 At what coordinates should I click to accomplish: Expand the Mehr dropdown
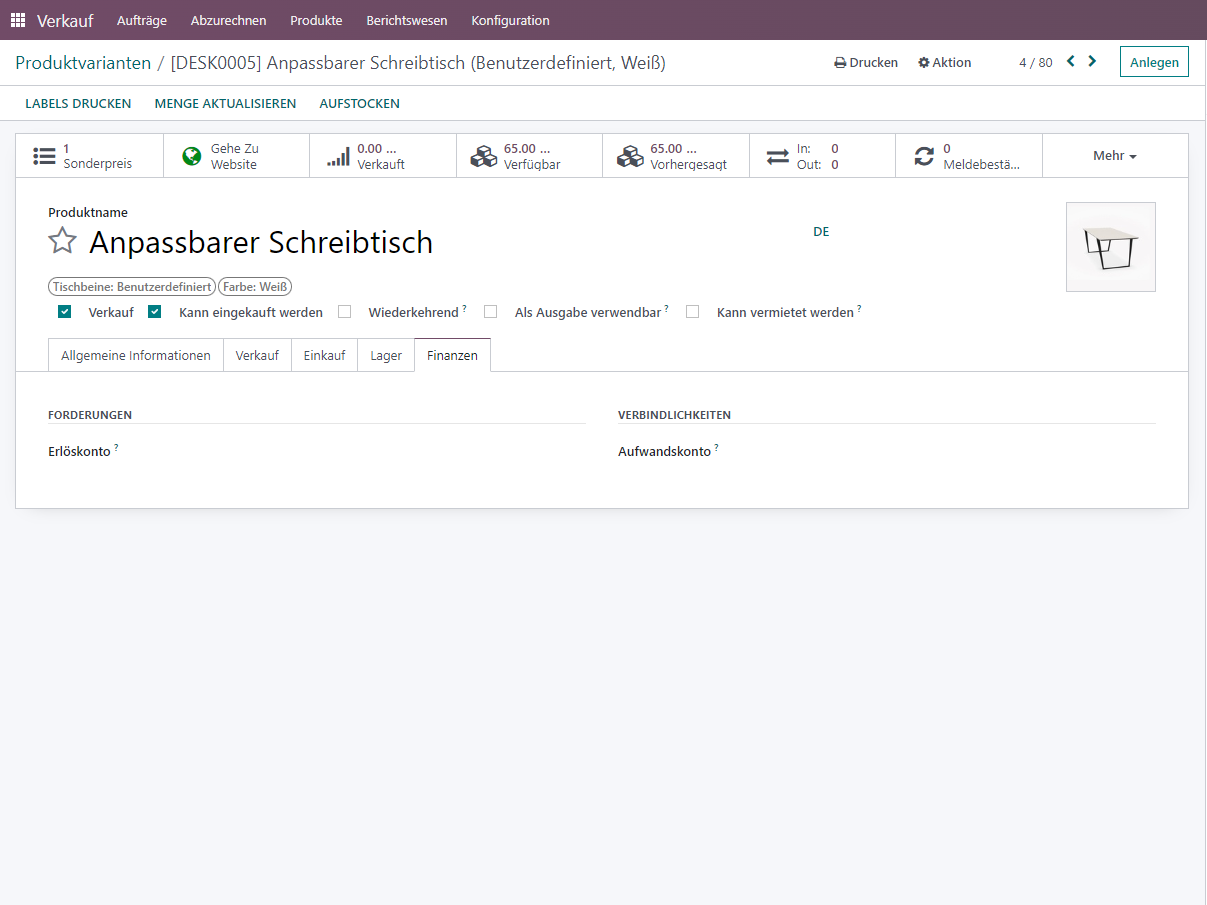[x=1114, y=156]
